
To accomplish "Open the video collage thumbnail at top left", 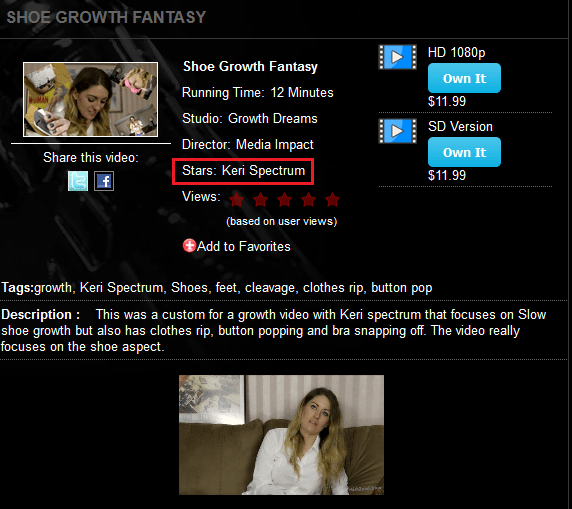I will [x=90, y=99].
